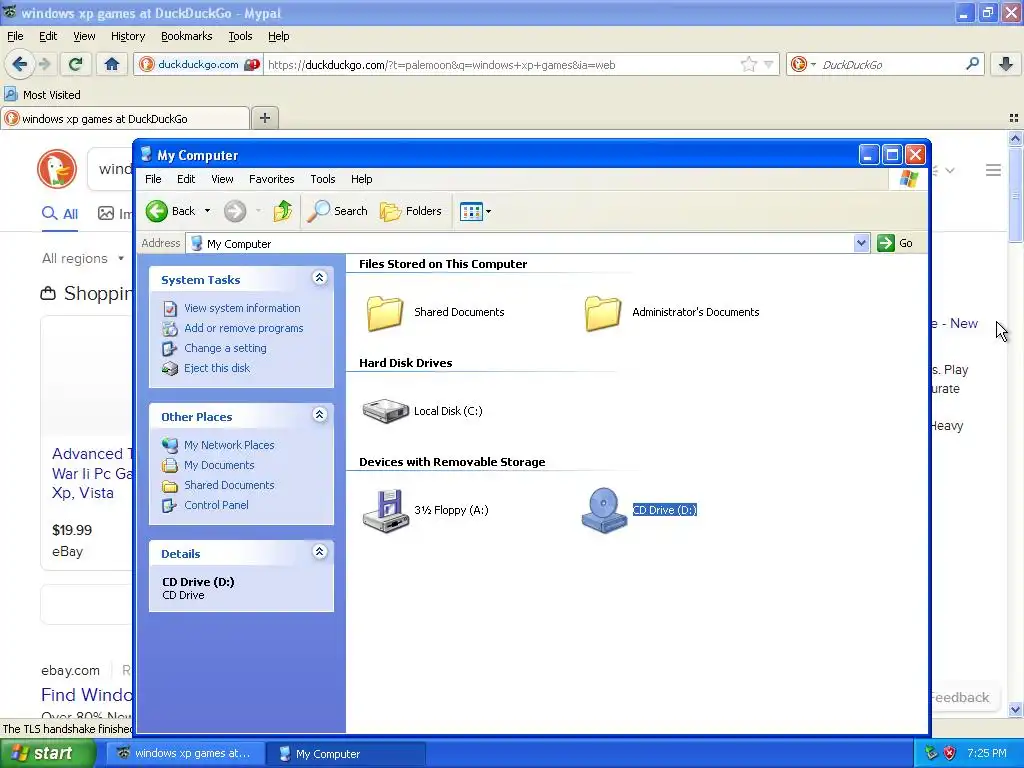Select the Shared Documents folder icon
This screenshot has width=1024, height=768.
[385, 313]
